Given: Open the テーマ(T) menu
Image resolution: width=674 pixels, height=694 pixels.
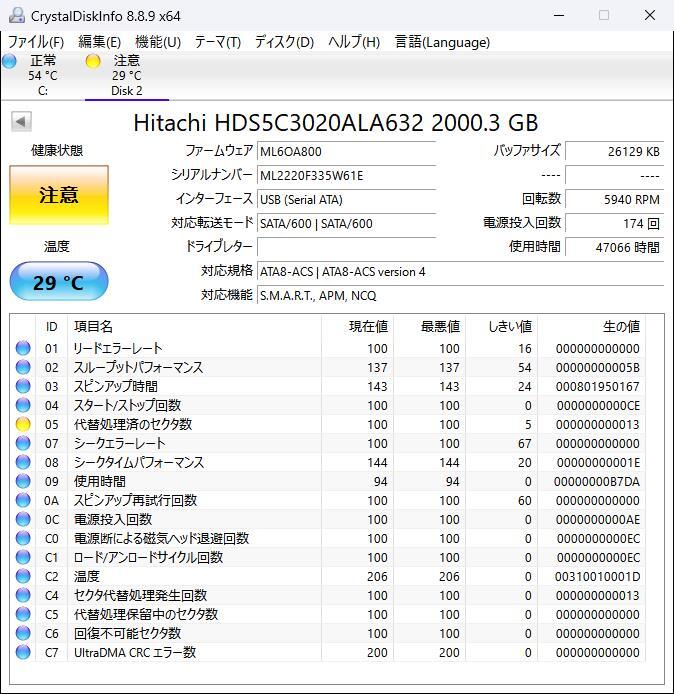Looking at the screenshot, I should (x=218, y=42).
